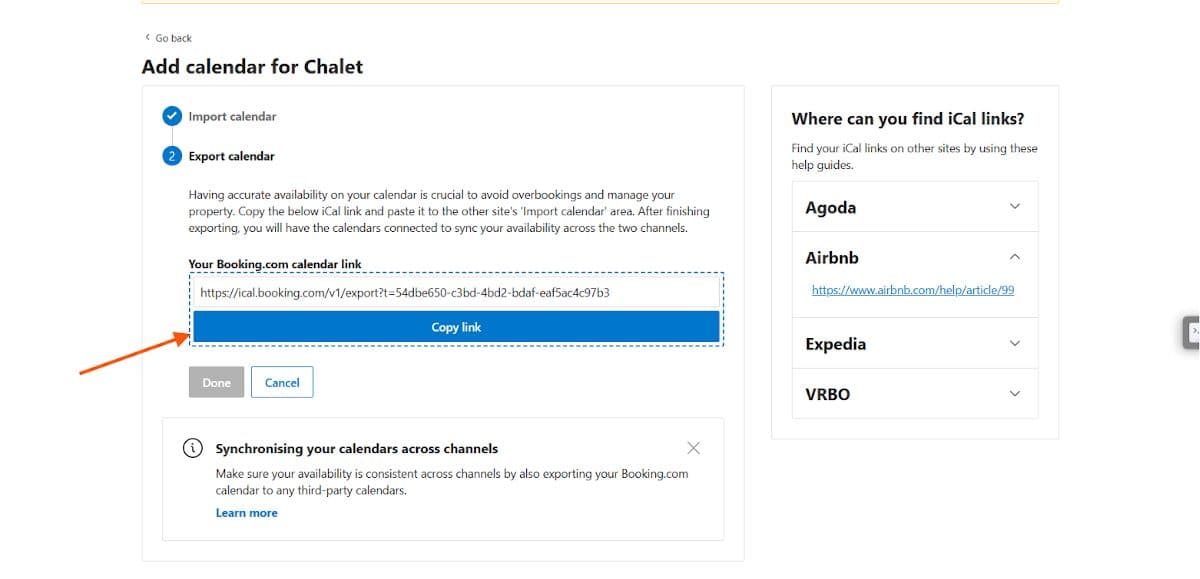Cancel adding the calendar
The image size is (1200, 579).
[x=282, y=382]
